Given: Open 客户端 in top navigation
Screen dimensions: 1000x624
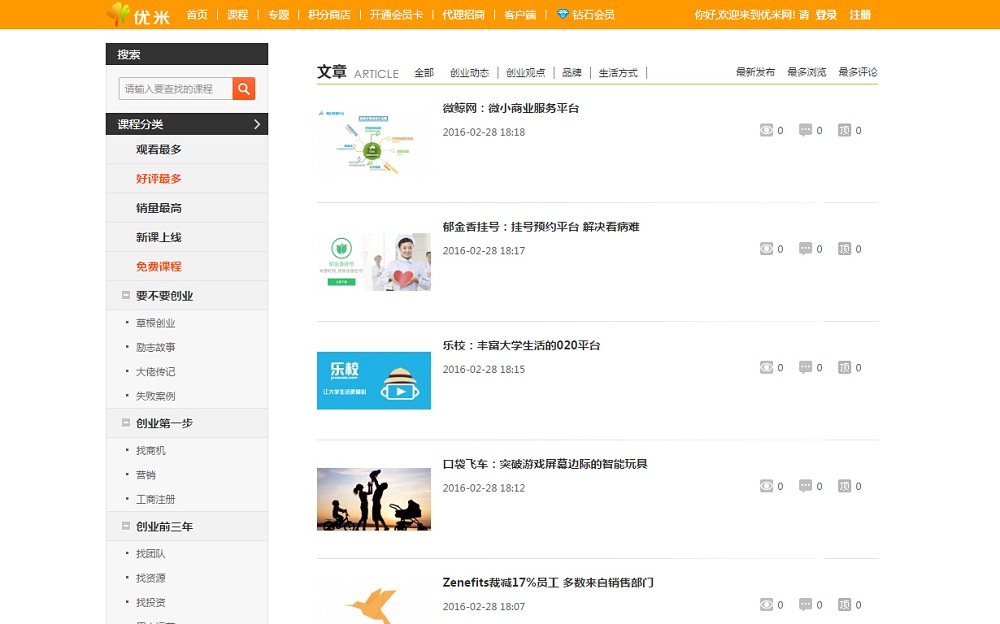Looking at the screenshot, I should coord(520,15).
